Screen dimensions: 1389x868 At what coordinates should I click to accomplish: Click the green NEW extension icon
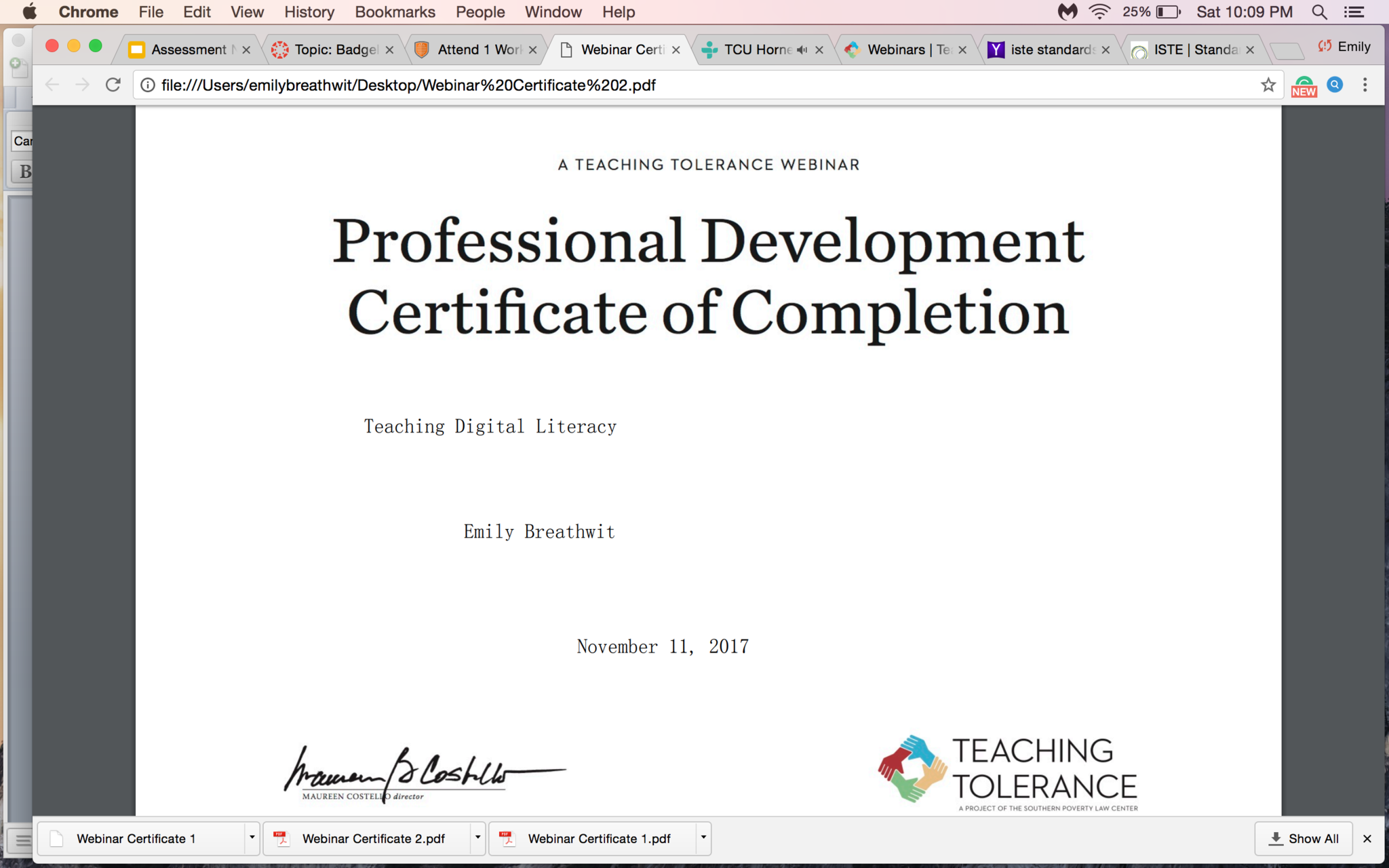point(1304,86)
